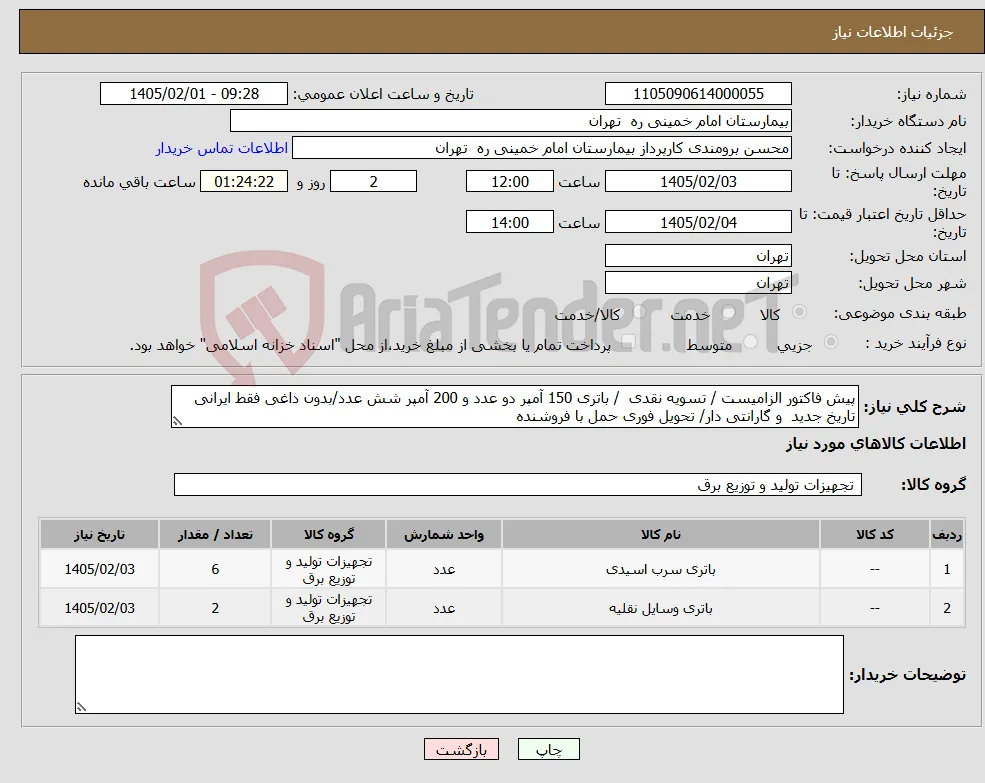This screenshot has width=985, height=783.
Task: Click the 12:00 deadline time field
Action: pyautogui.click(x=509, y=182)
